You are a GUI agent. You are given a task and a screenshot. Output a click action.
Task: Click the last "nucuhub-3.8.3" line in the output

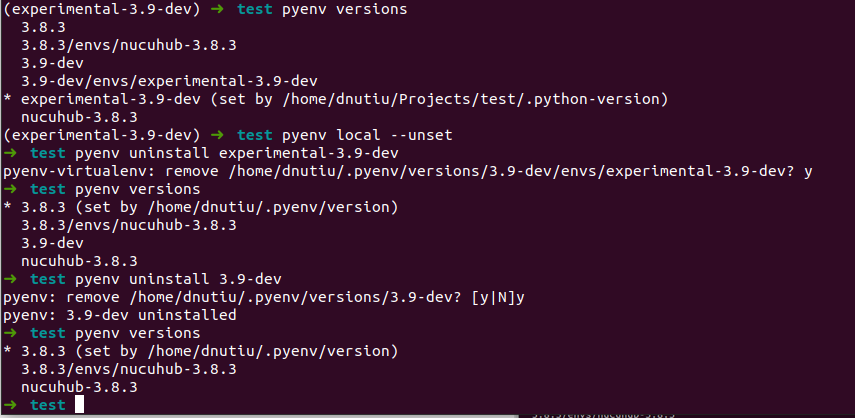[x=79, y=387]
